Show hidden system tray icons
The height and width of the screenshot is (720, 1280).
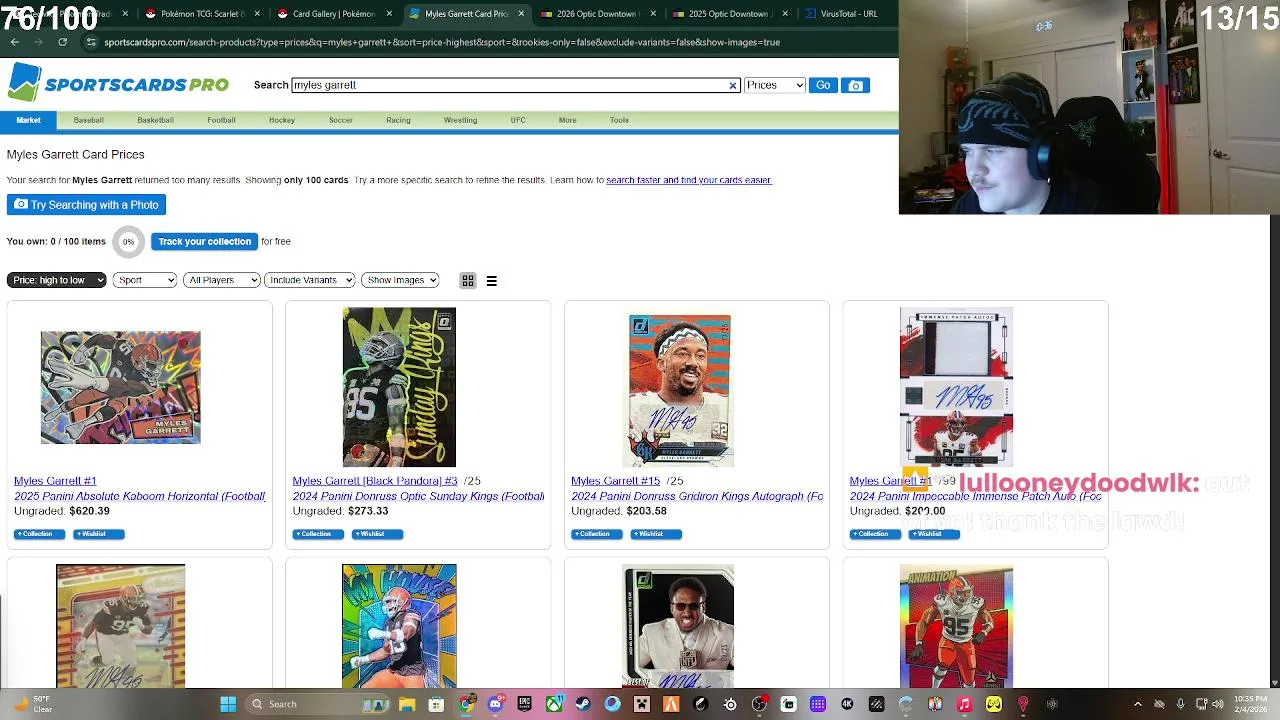[x=1137, y=704]
